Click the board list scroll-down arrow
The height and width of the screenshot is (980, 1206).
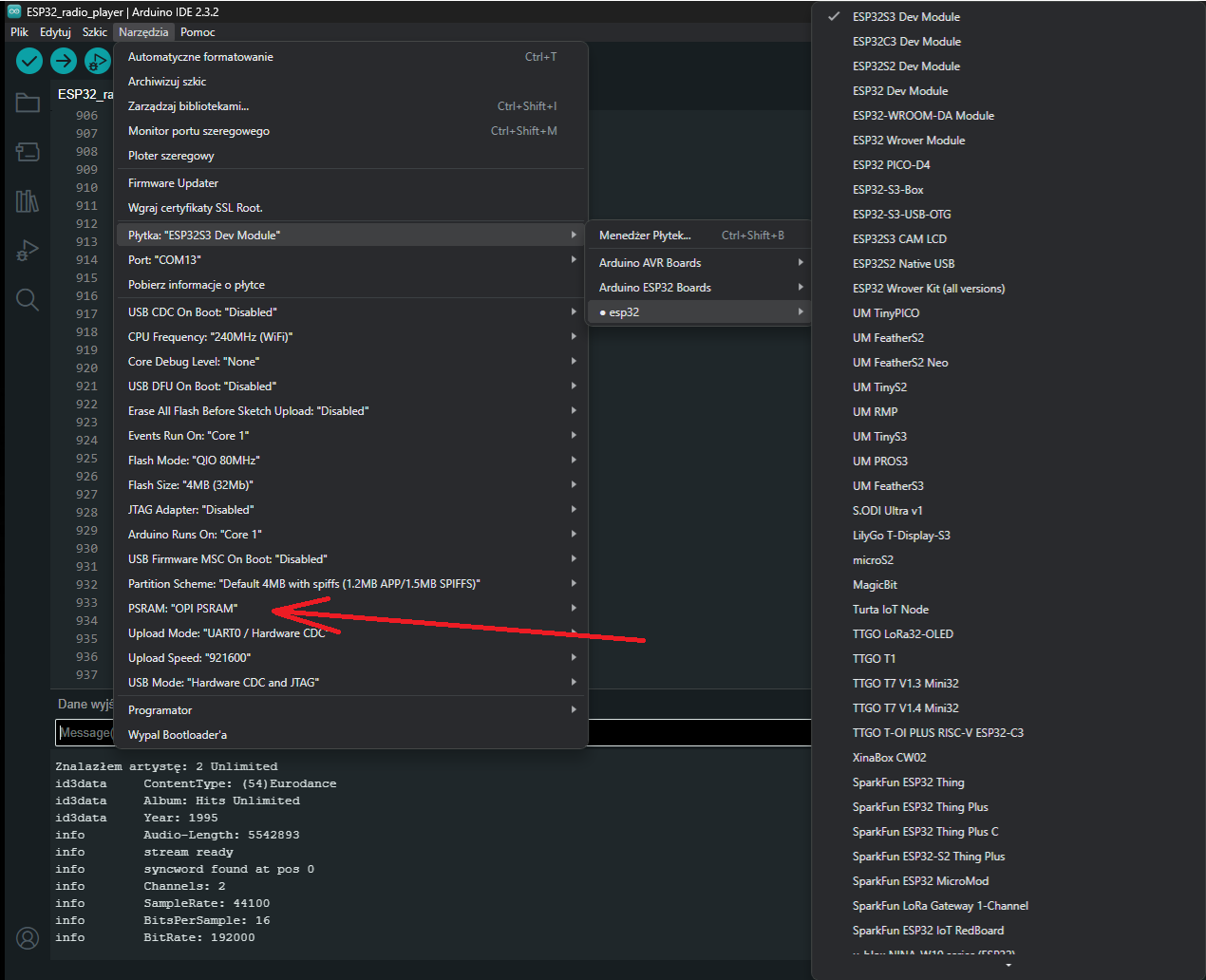(x=1008, y=966)
